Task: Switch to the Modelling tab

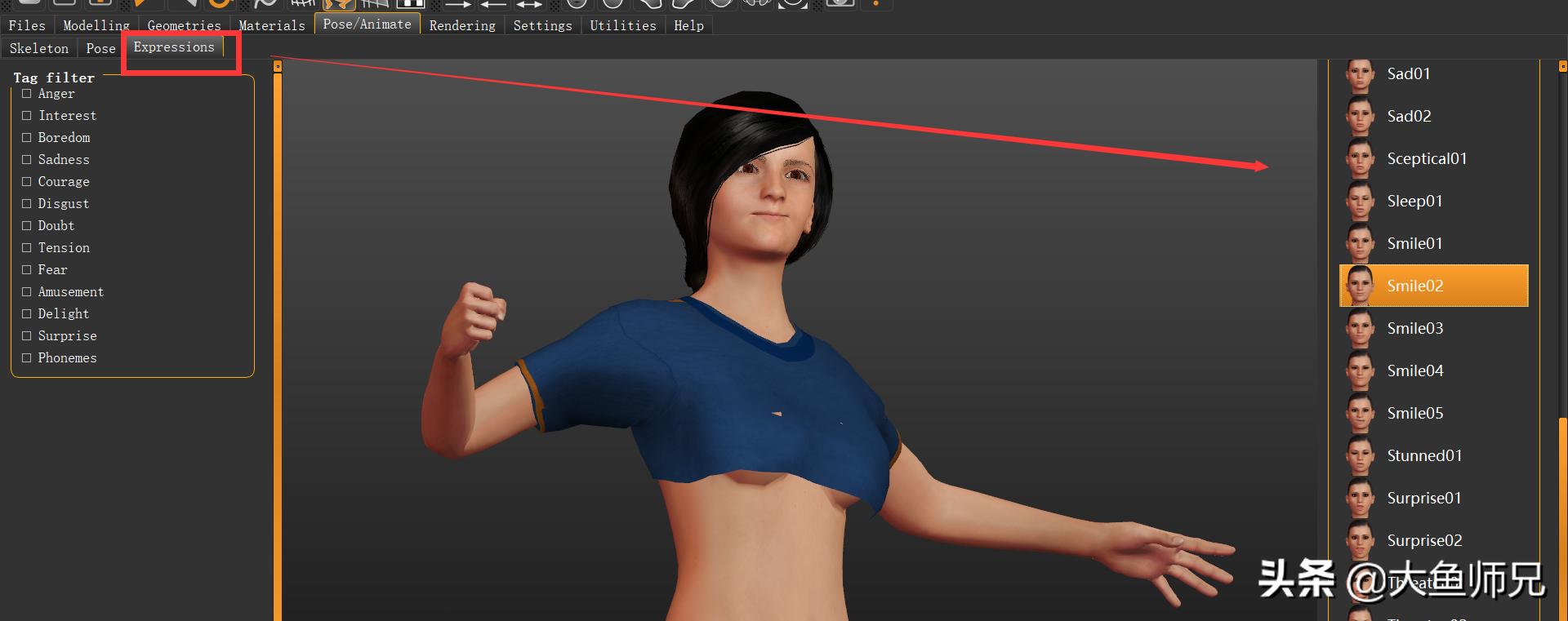Action: pos(96,25)
